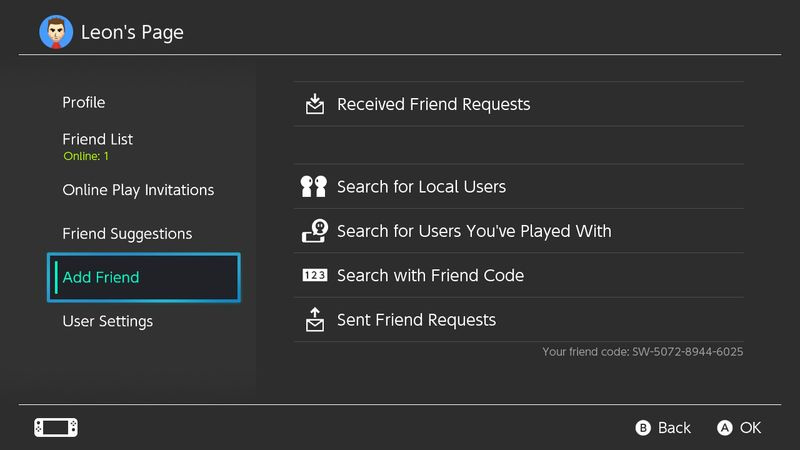Screen dimensions: 800x450
Task: Click the Search for Local Users icon
Action: (x=314, y=187)
